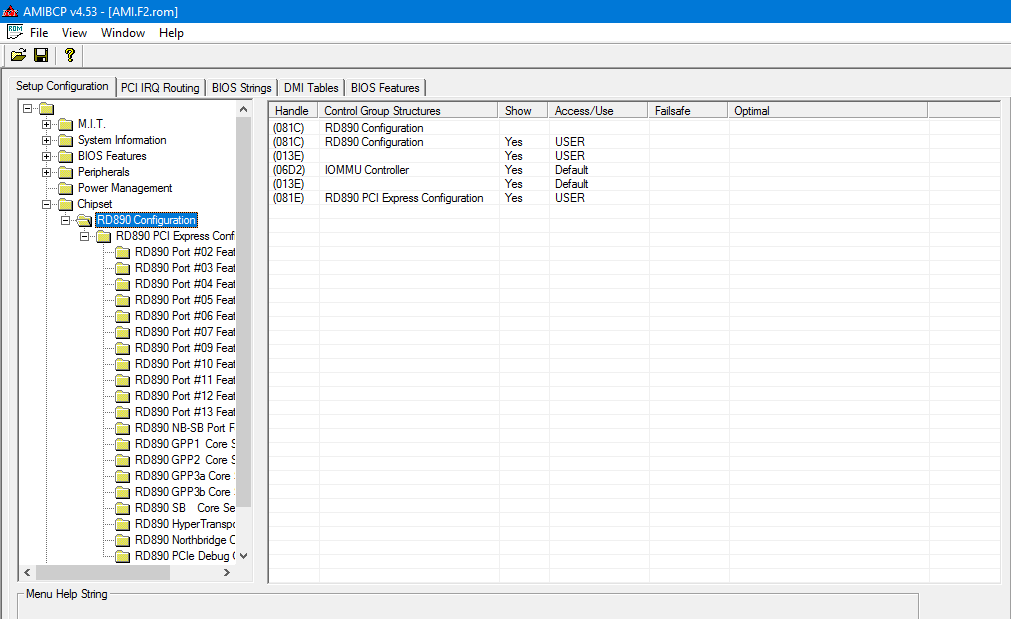Click the tree scroll up arrow
Screen dimensions: 1011x619
click(x=243, y=109)
